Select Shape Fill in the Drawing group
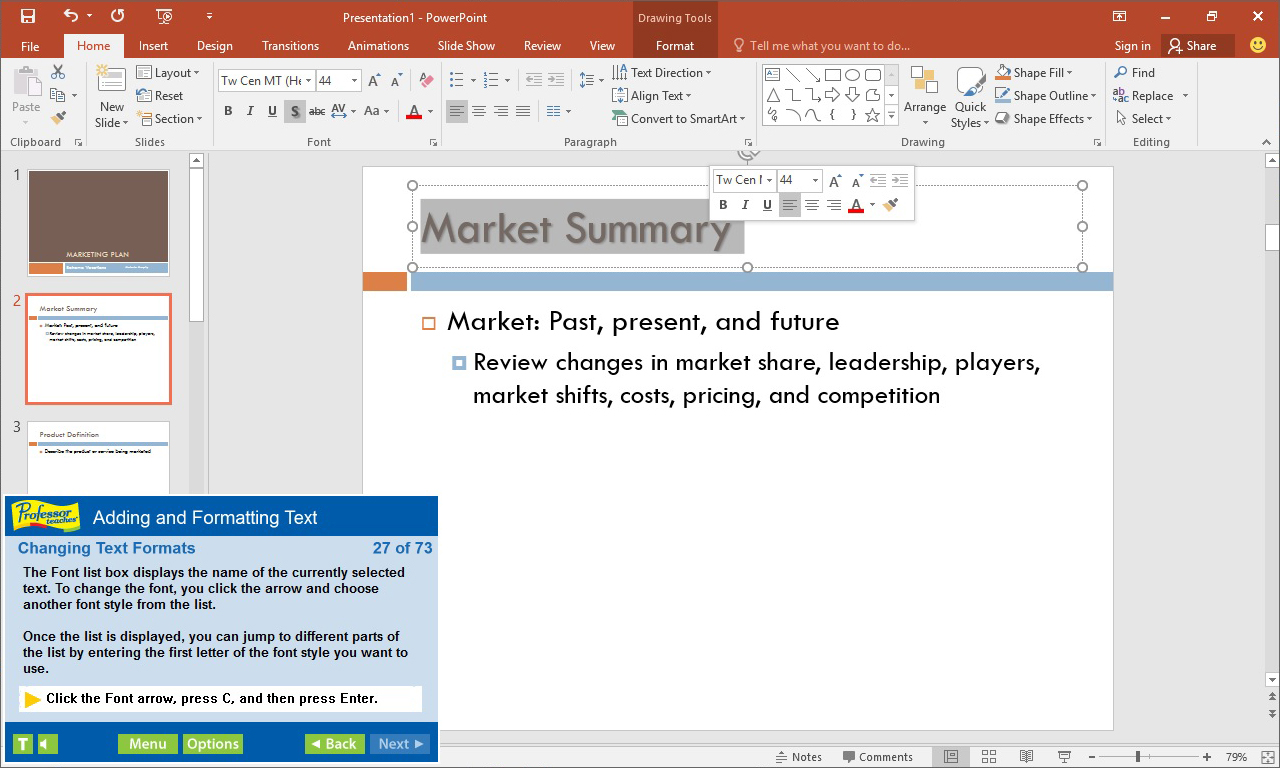1280x768 pixels. (x=1040, y=71)
